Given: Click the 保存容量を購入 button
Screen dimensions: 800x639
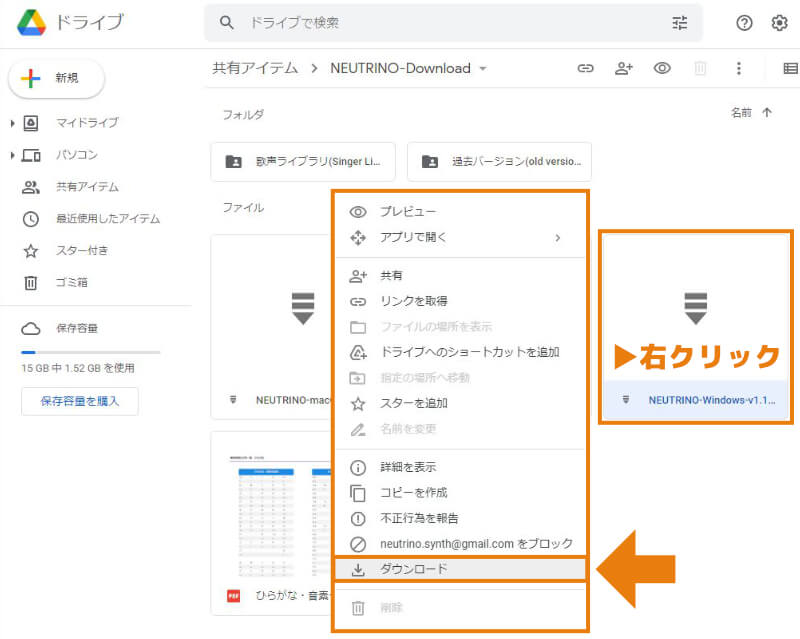Looking at the screenshot, I should coord(80,401).
